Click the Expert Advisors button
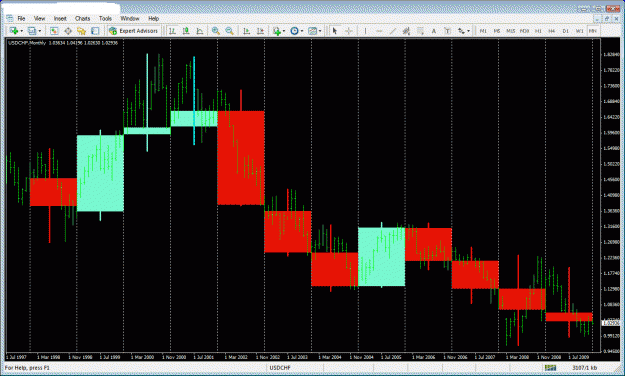Viewport: 625px width, 376px height. 134,31
